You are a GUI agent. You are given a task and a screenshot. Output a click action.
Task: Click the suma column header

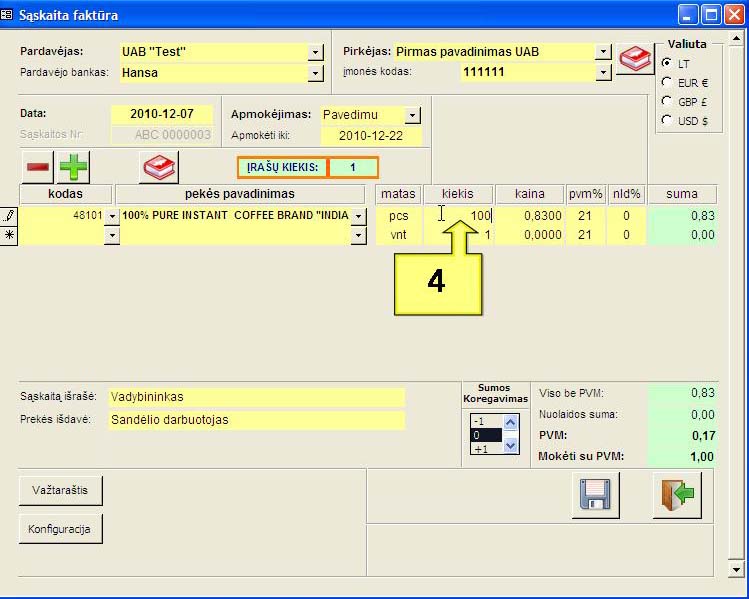(x=682, y=194)
